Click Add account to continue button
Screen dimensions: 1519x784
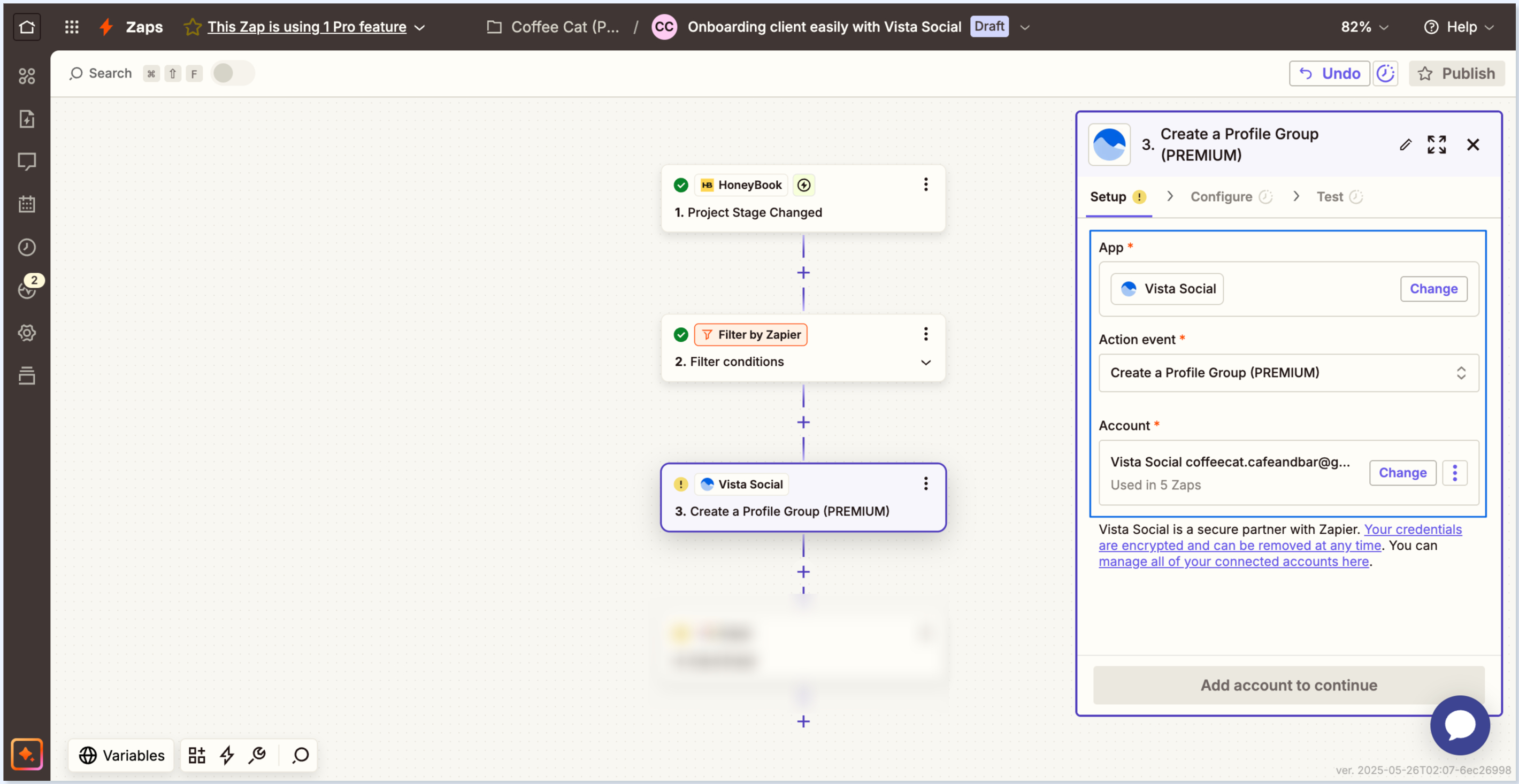point(1288,685)
